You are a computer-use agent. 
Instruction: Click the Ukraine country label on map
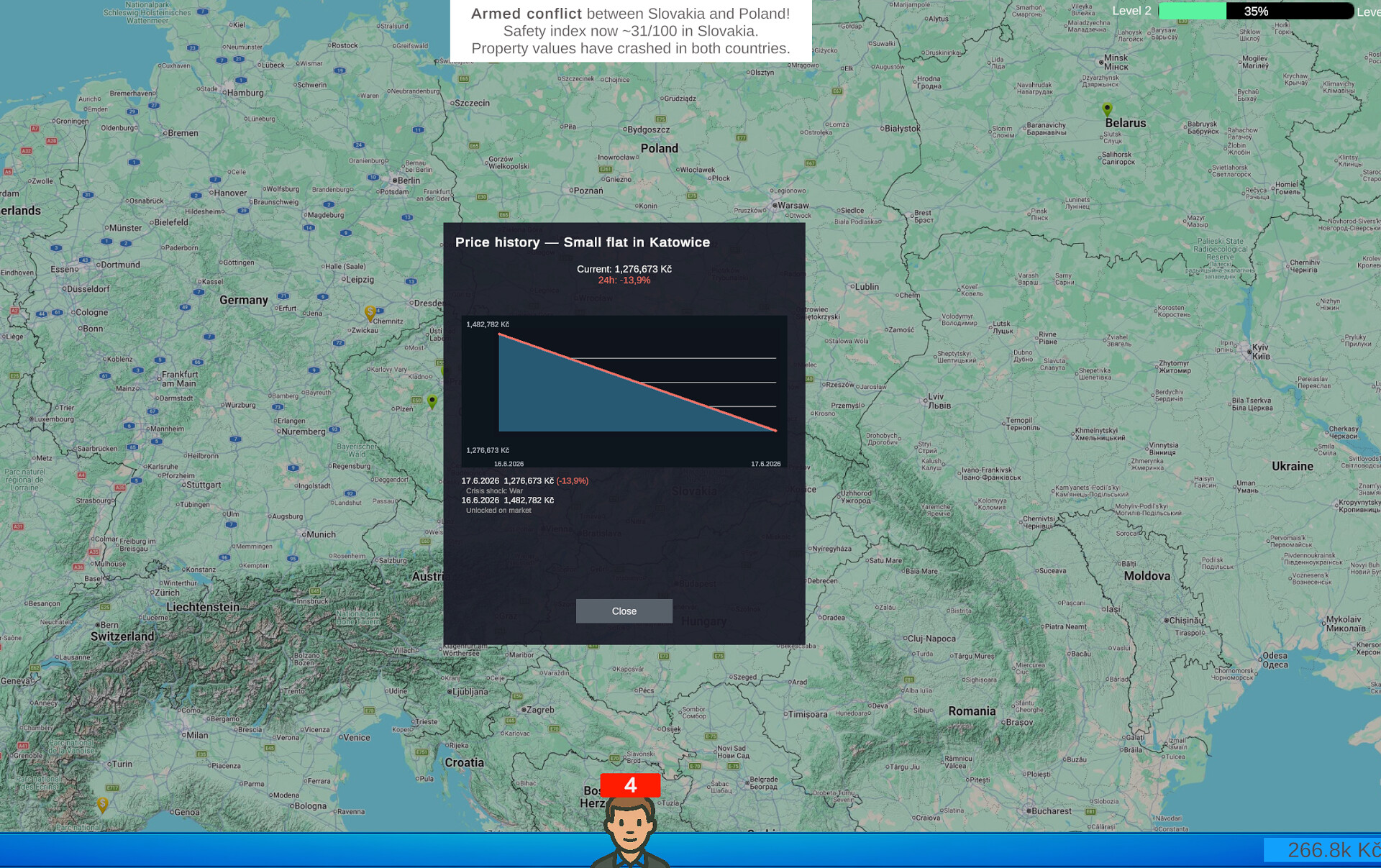1293,466
